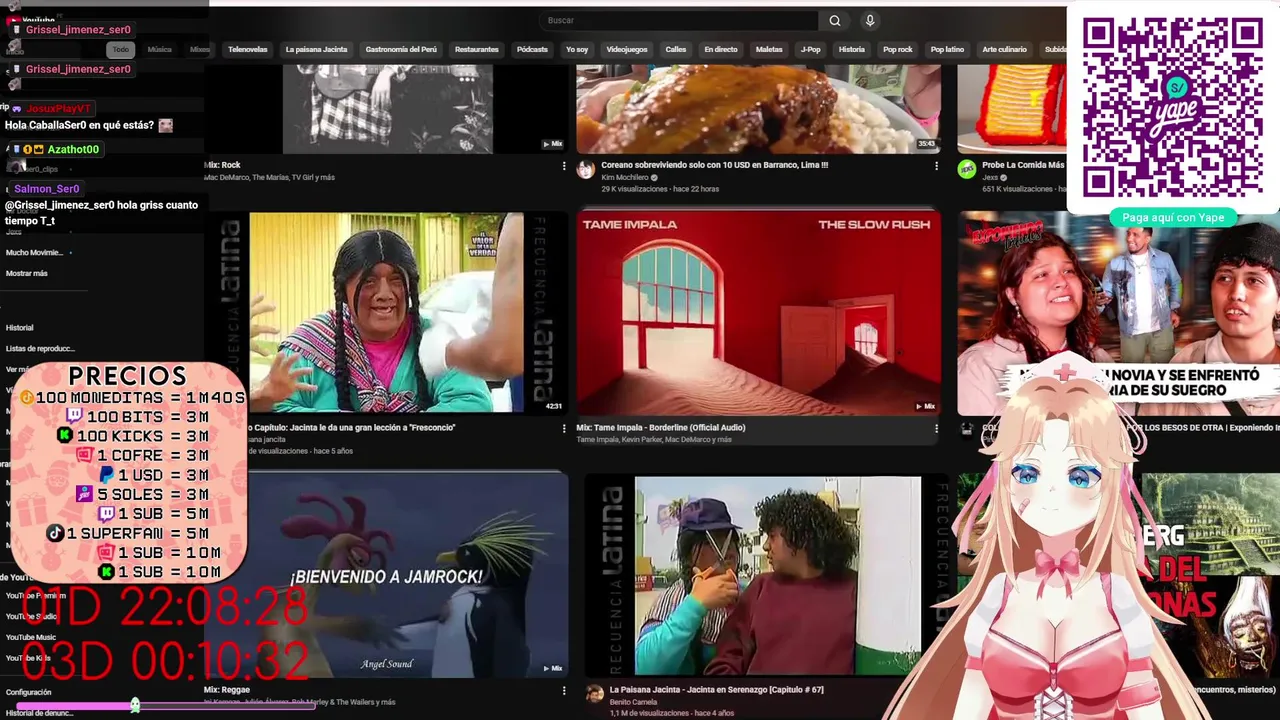Select the Videojuegos filter chip
The width and height of the screenshot is (1280, 720).
pos(627,49)
